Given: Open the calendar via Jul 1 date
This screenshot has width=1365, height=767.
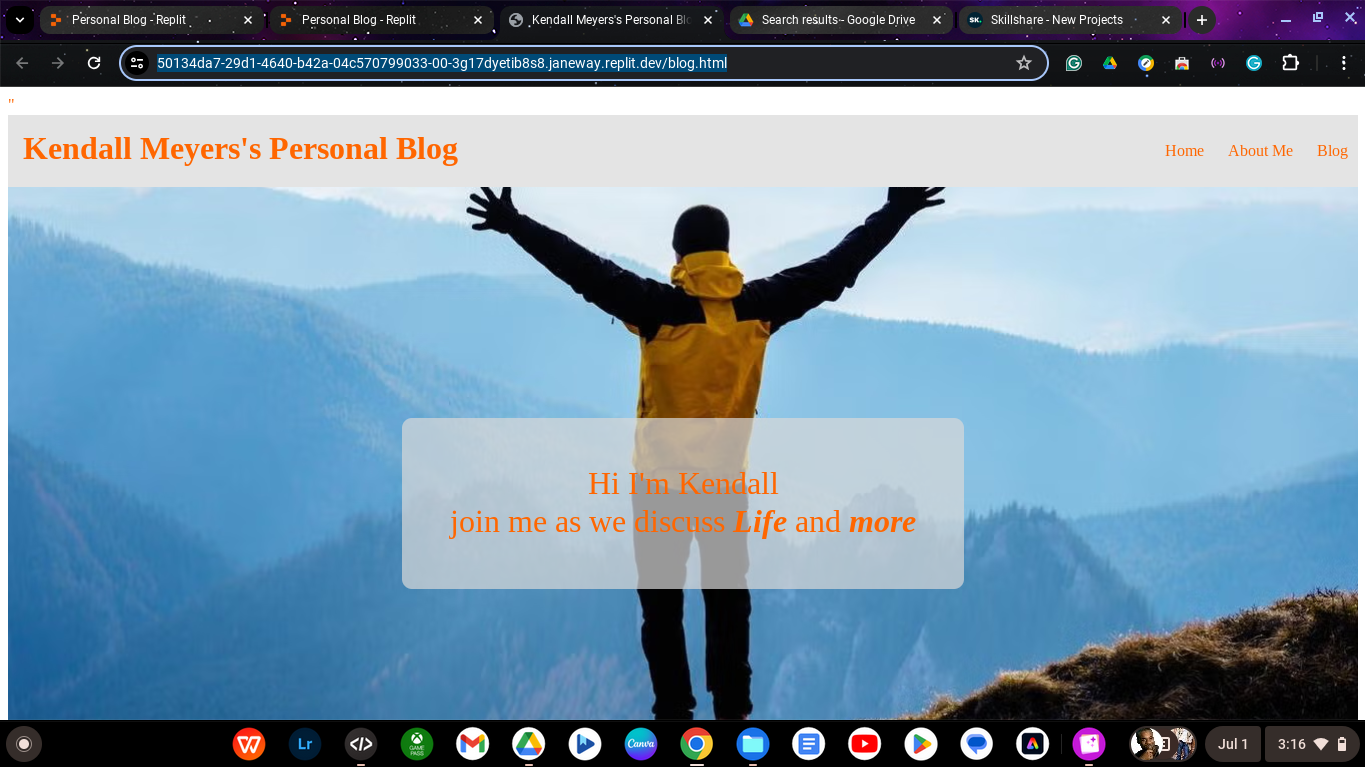Looking at the screenshot, I should [1233, 744].
